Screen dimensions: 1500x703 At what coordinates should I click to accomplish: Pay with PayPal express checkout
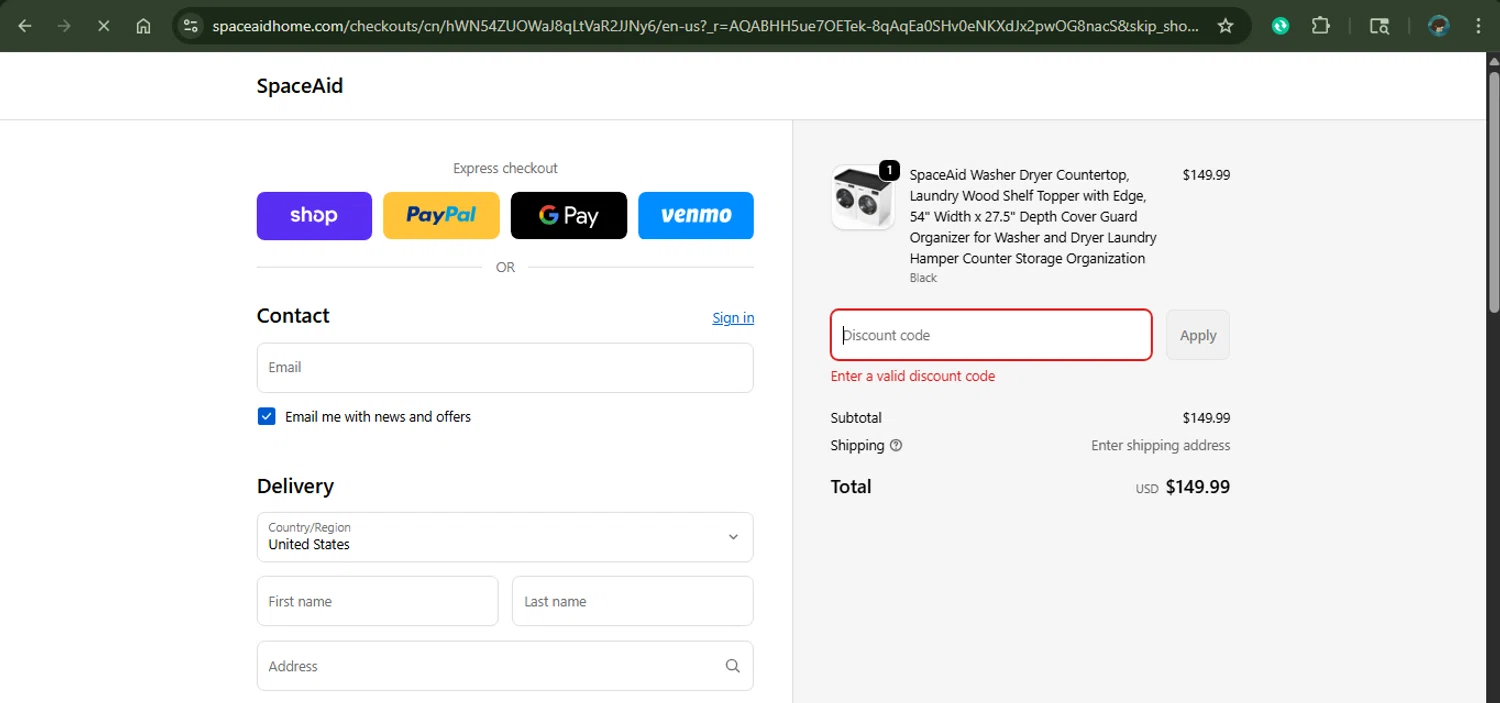coord(441,216)
